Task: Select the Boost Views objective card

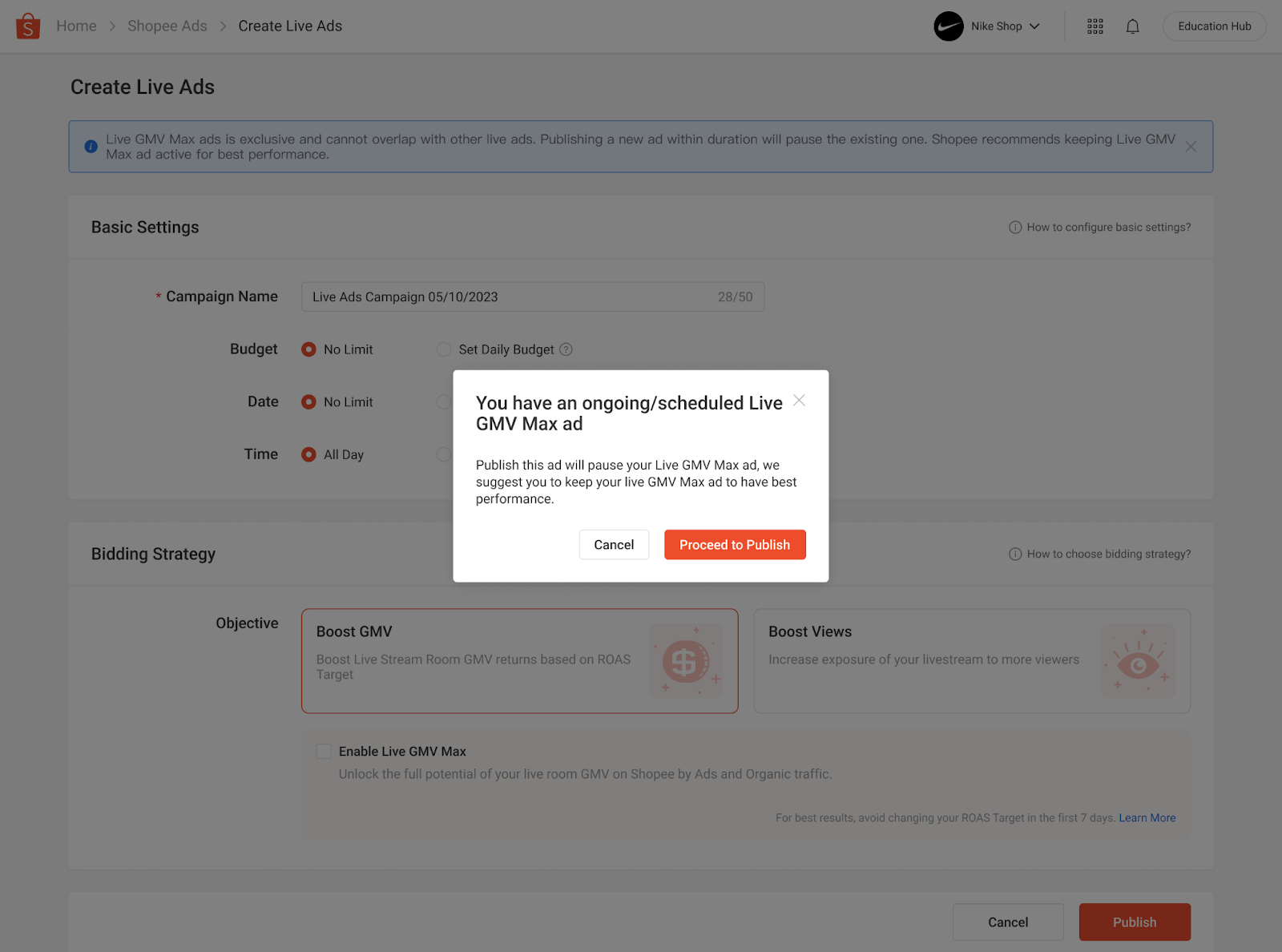Action: point(972,661)
